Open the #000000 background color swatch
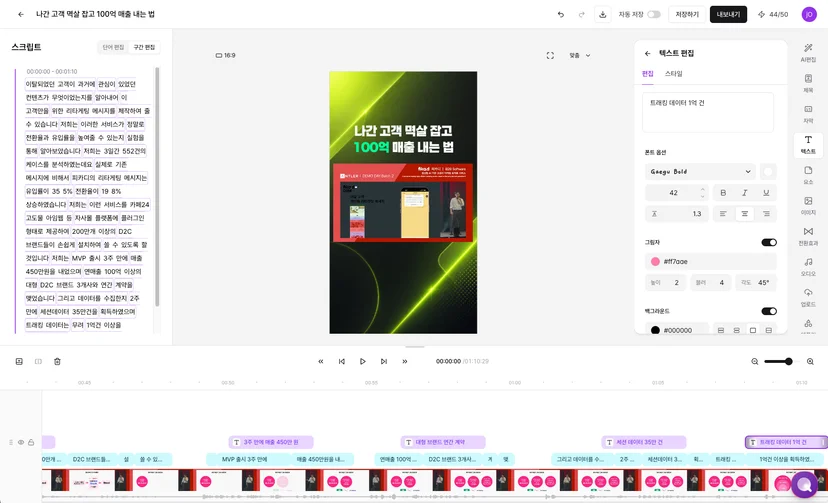The width and height of the screenshot is (828, 503). point(655,330)
